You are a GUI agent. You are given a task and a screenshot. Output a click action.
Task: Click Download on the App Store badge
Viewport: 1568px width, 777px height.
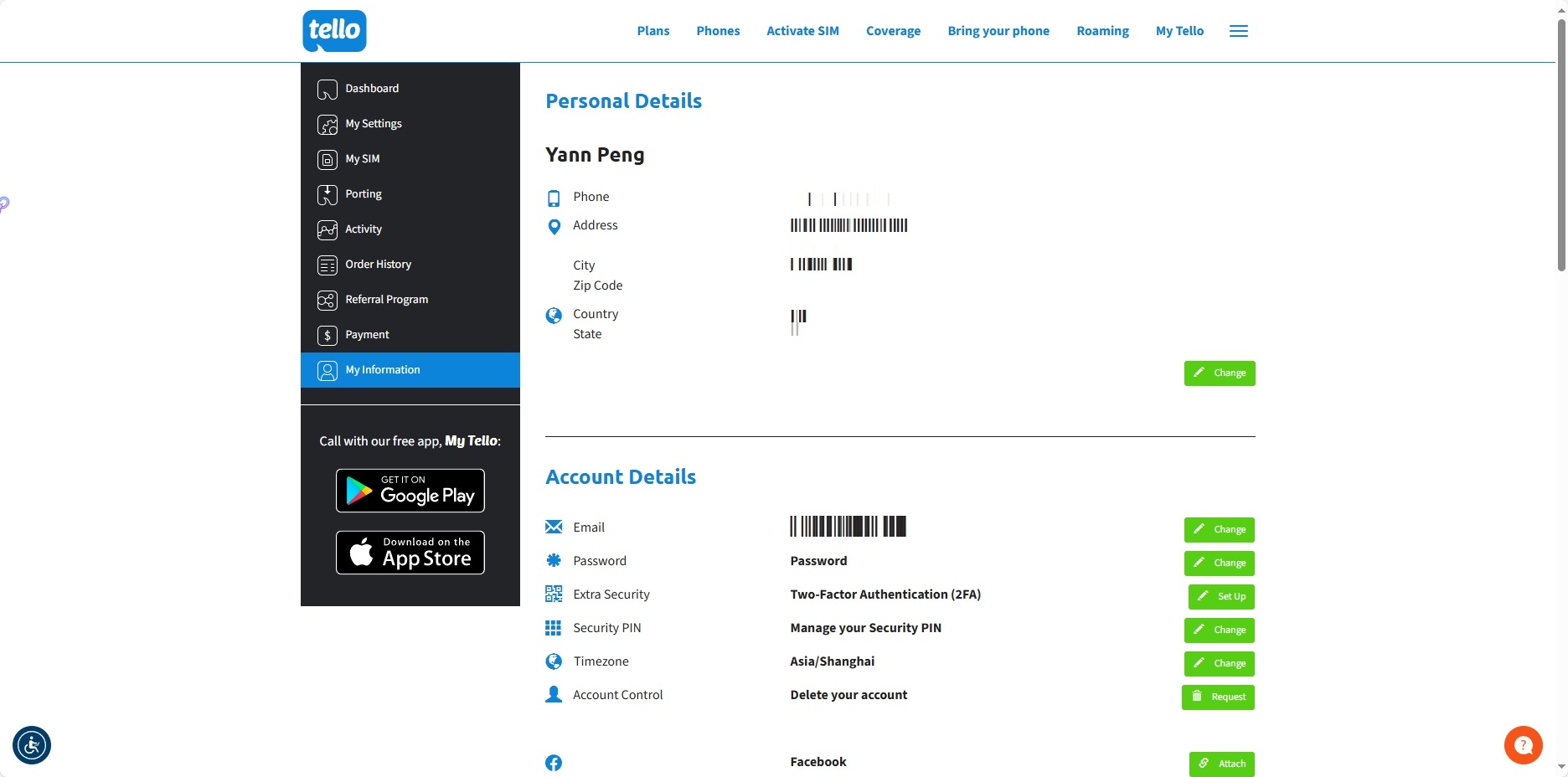point(410,553)
